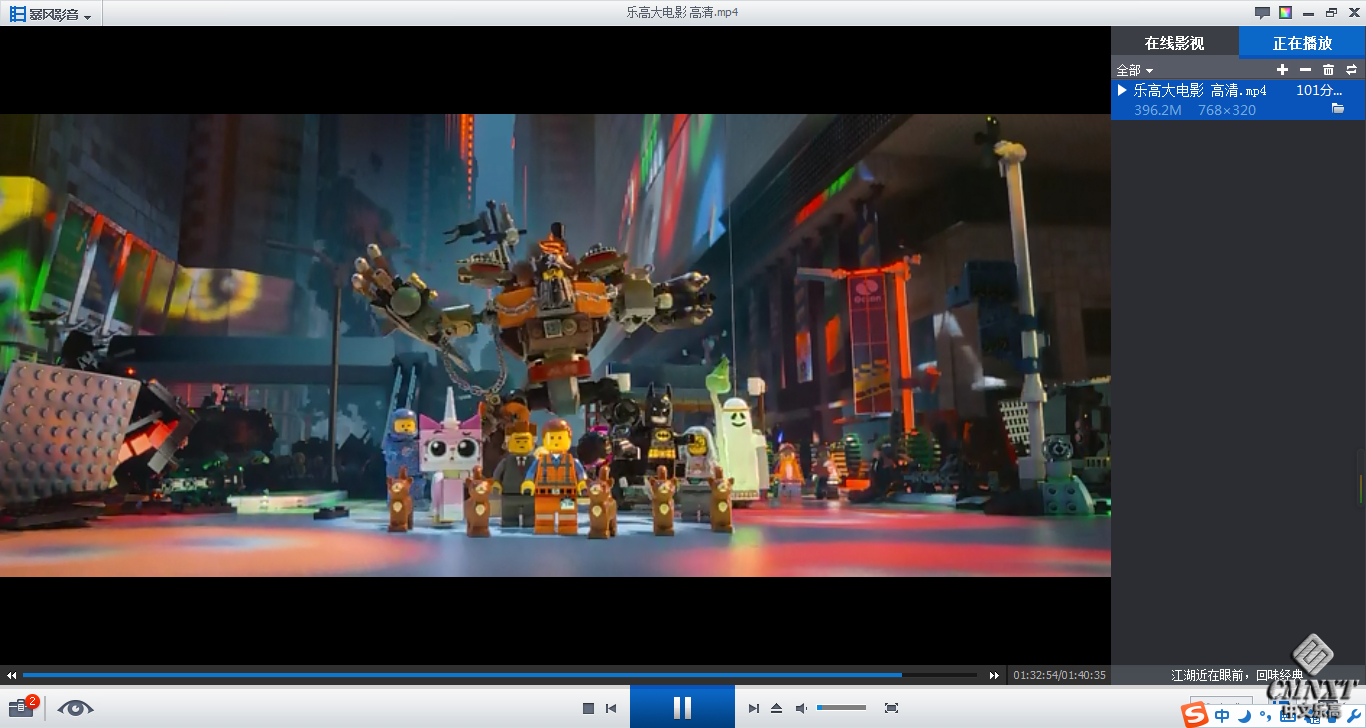Switch to the 在线影视 tab

pos(1174,43)
